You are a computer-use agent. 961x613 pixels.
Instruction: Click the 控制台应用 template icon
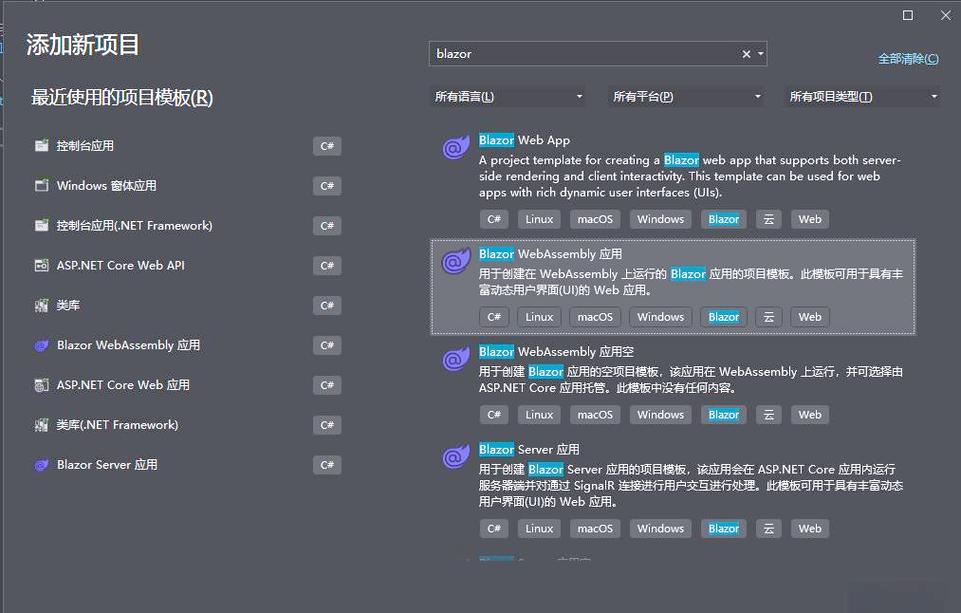click(x=41, y=146)
